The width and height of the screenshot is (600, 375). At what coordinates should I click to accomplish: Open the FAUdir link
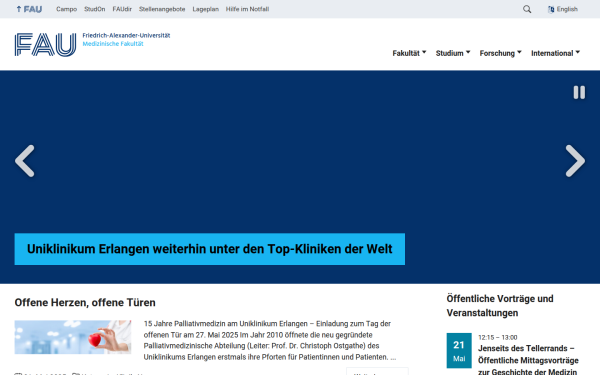coord(122,9)
